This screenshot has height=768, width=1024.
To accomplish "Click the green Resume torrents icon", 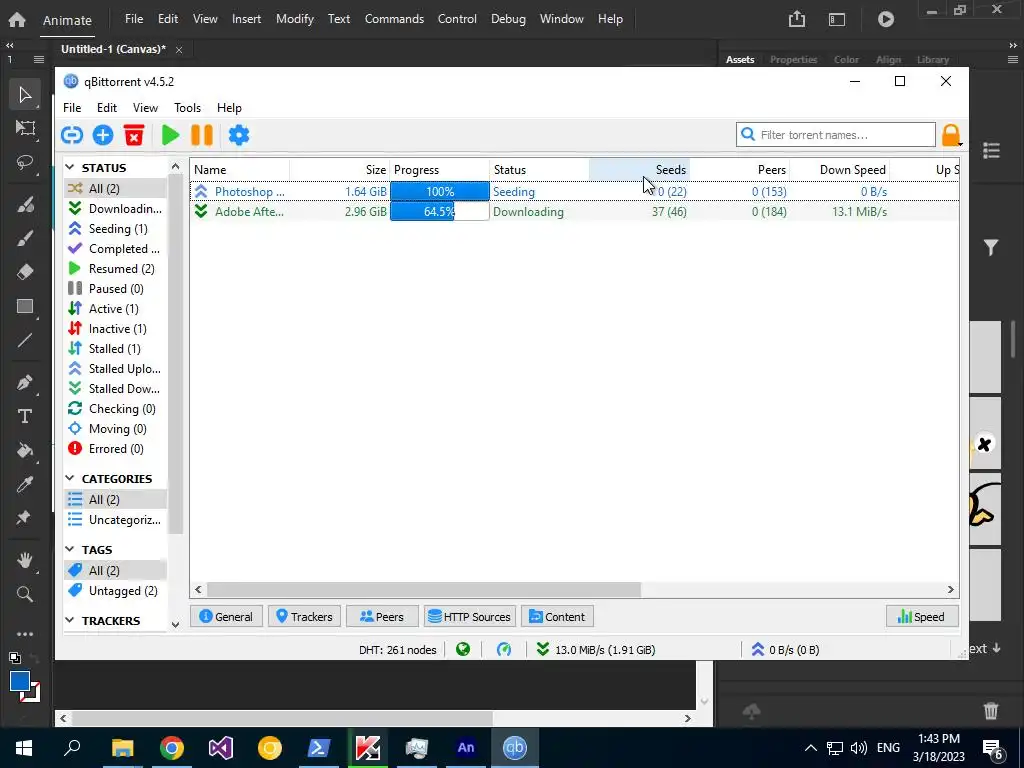I will point(170,135).
